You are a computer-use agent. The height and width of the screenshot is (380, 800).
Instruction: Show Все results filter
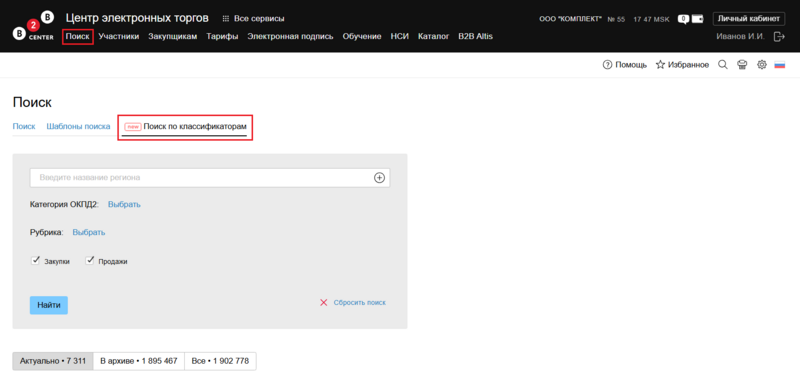click(220, 361)
